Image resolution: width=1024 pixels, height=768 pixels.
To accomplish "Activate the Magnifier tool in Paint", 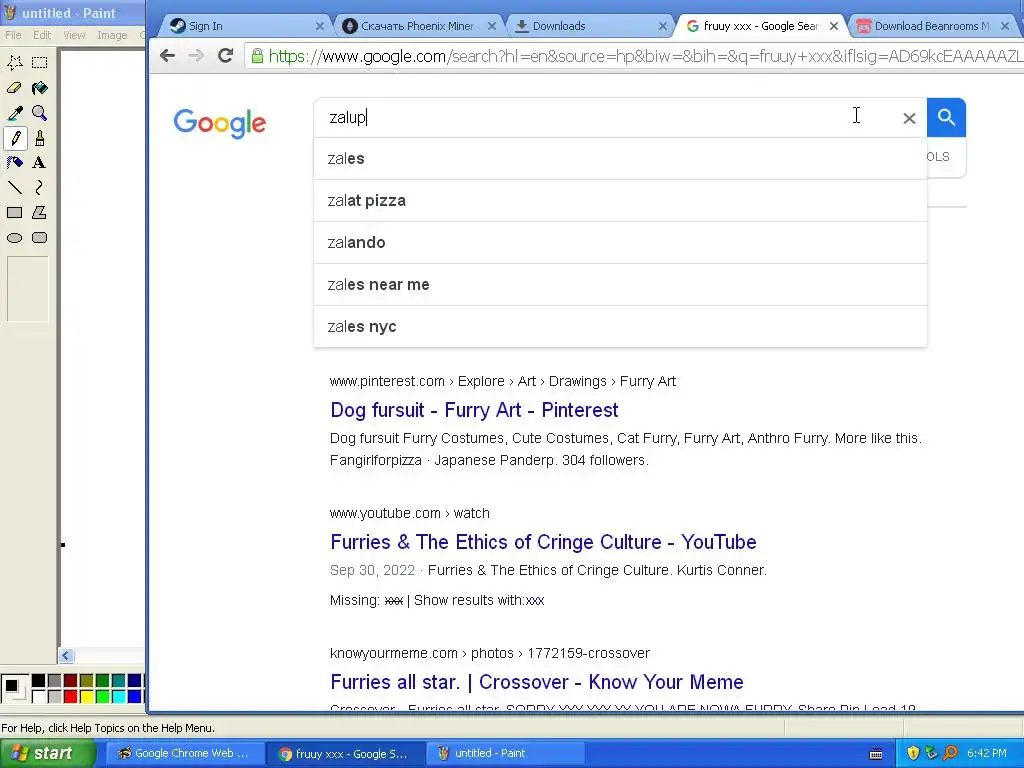I will (x=39, y=113).
